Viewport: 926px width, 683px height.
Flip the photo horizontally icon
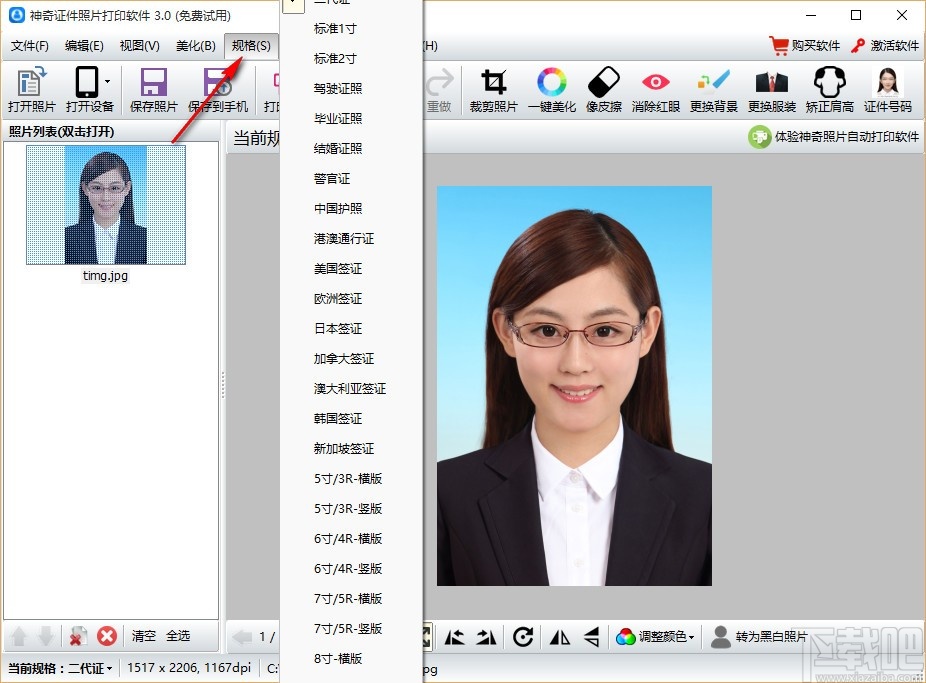point(560,637)
